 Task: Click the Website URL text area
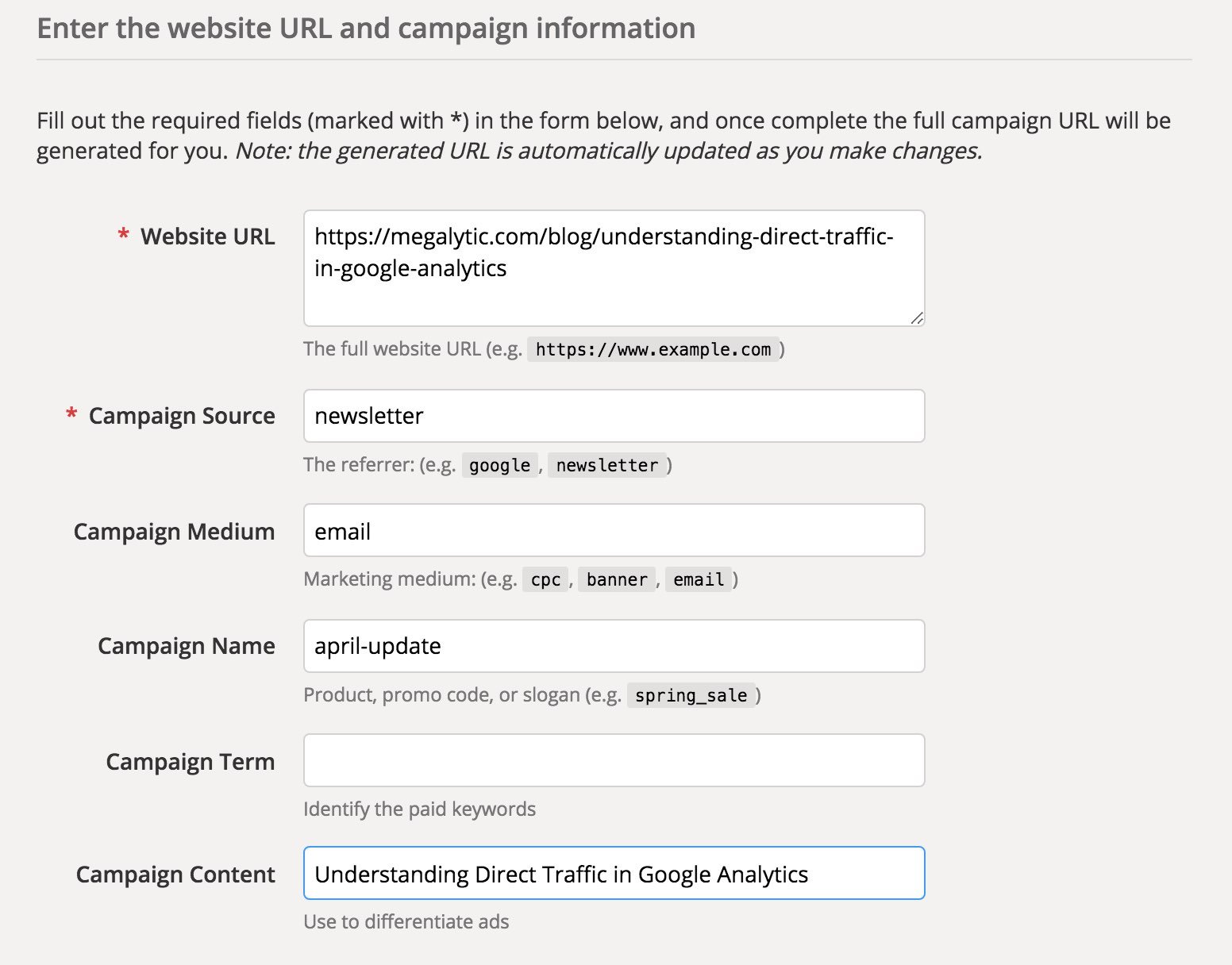pyautogui.click(x=613, y=267)
